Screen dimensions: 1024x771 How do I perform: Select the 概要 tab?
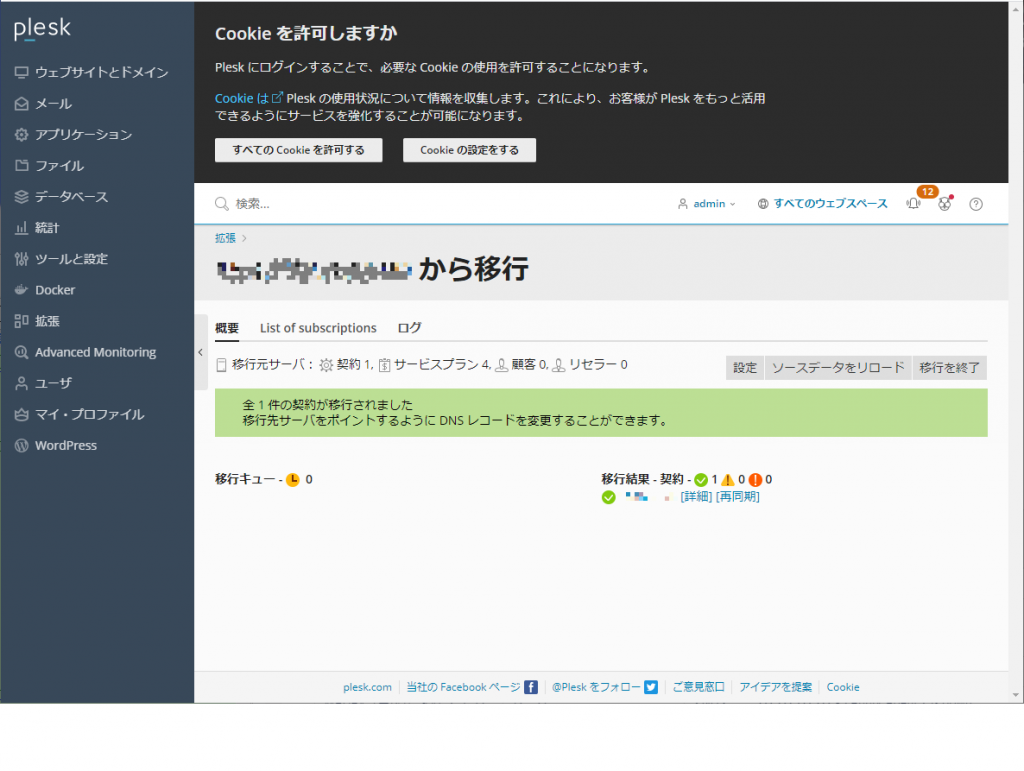coord(227,328)
